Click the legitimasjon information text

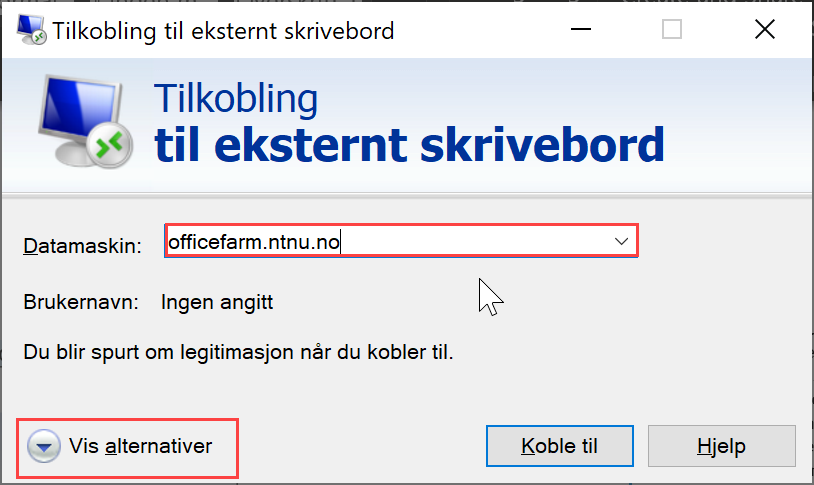tap(238, 352)
